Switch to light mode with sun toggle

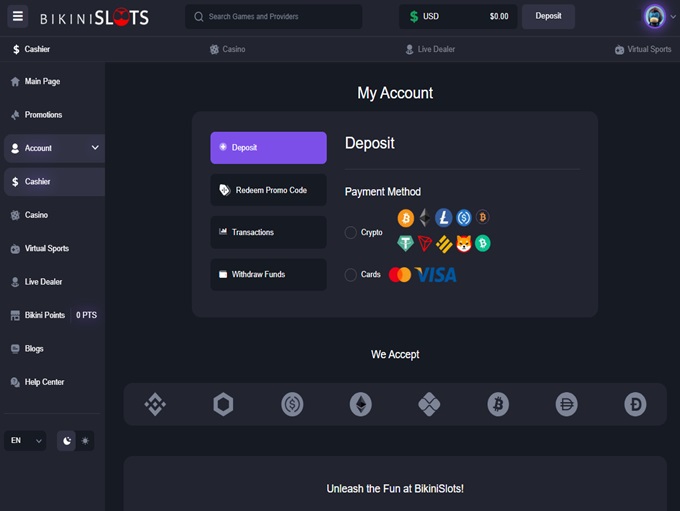[85, 440]
